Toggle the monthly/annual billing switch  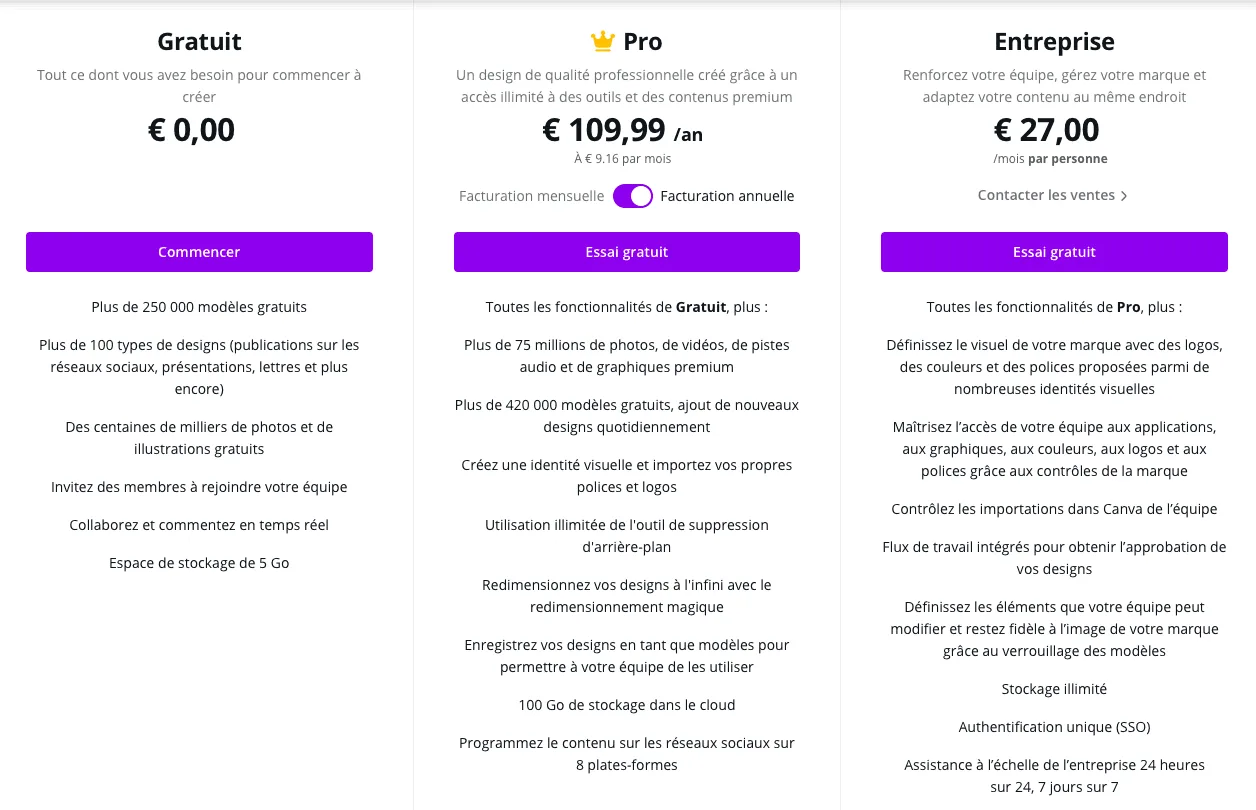[633, 196]
